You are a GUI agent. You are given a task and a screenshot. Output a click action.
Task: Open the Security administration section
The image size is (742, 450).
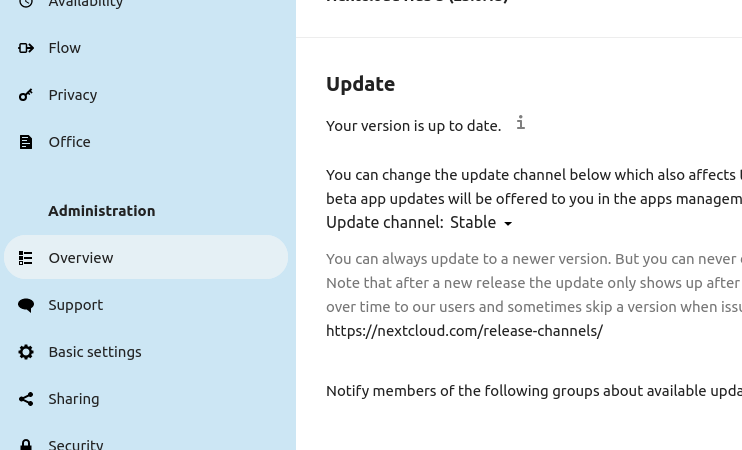pyautogui.click(x=76, y=444)
